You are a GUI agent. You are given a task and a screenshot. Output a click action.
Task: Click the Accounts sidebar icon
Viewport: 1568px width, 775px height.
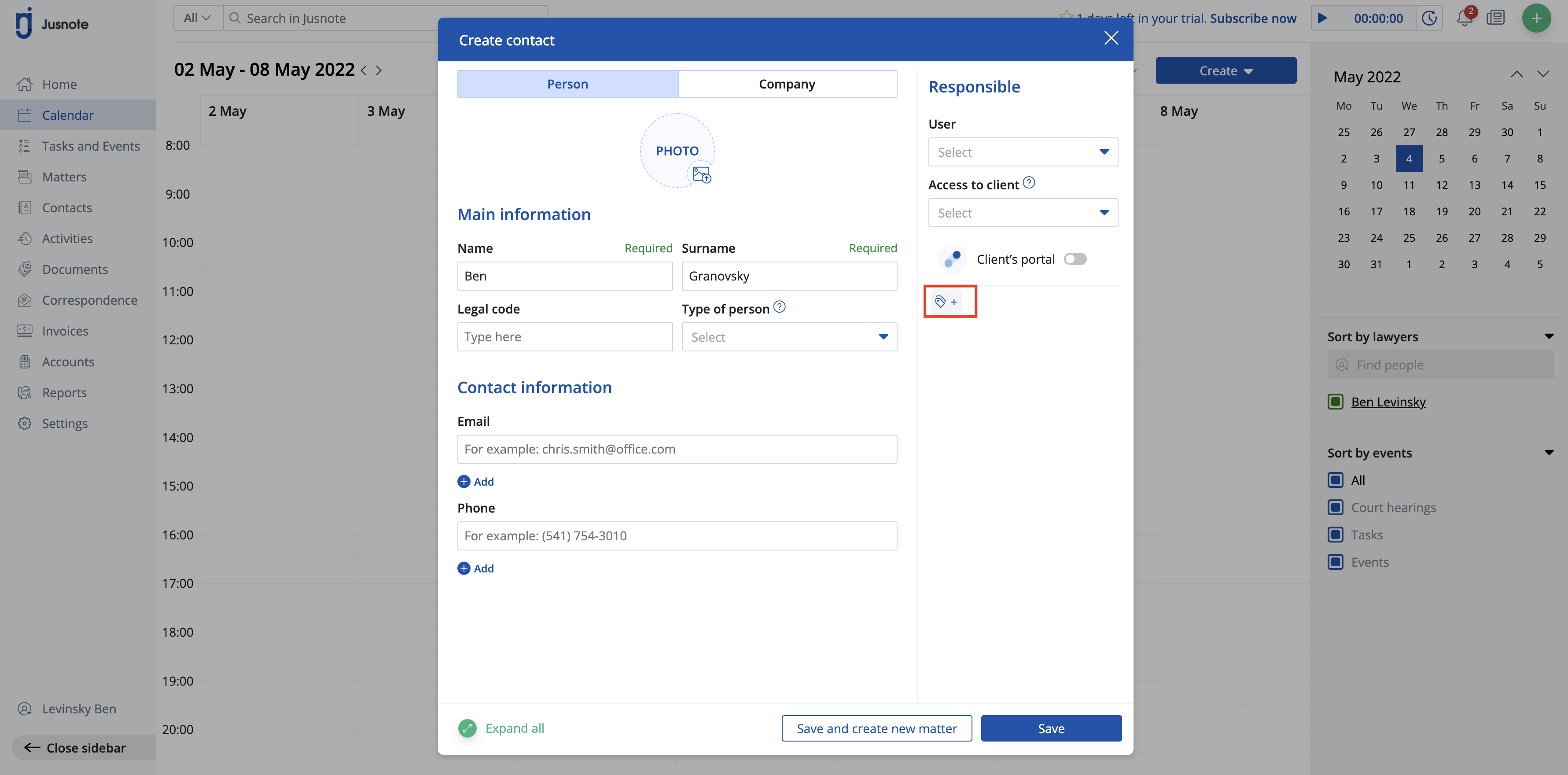click(x=24, y=362)
